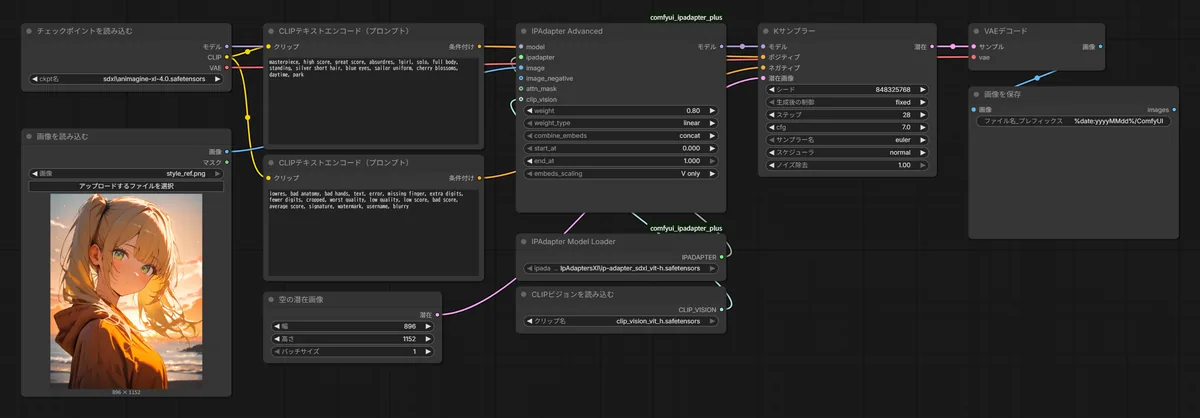This screenshot has height=418, width=1200.
Task: Click the ネガティブ input port on Kサンプラー
Action: pos(762,68)
